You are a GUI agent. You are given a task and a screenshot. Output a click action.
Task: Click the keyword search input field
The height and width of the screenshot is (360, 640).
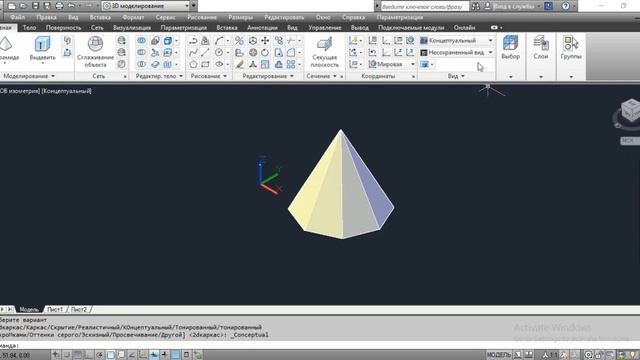424,6
